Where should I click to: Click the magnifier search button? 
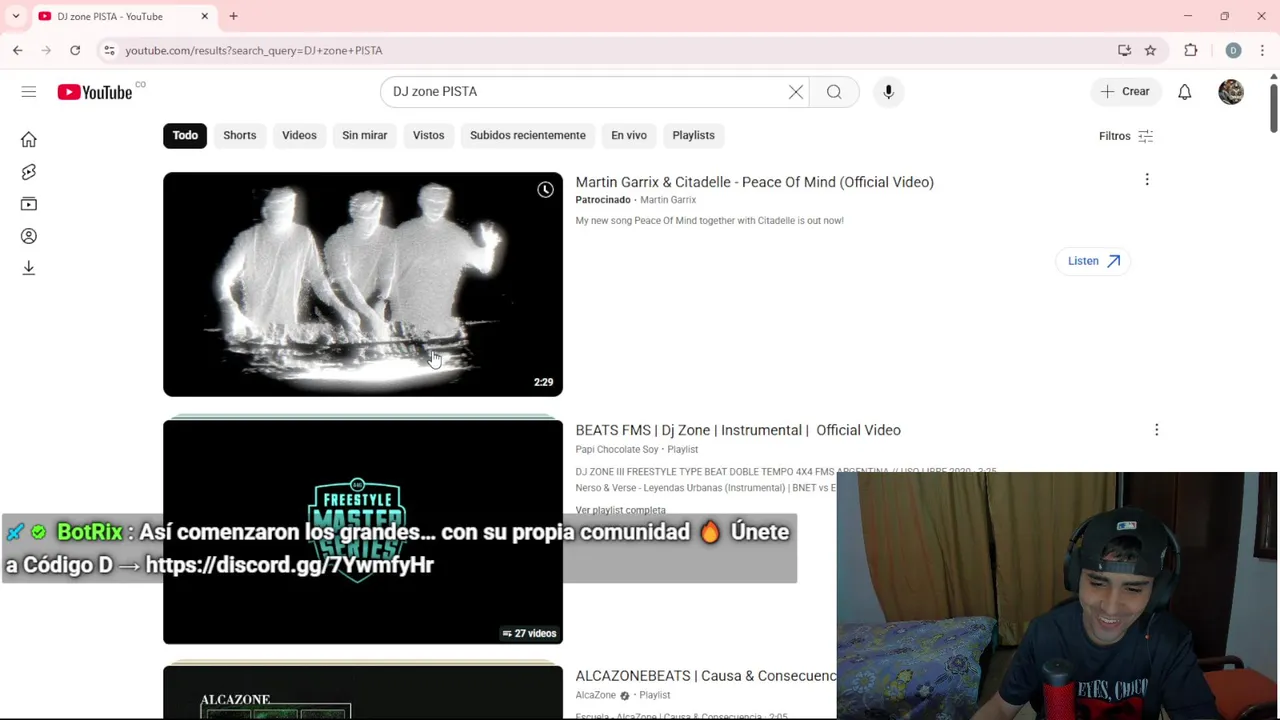[x=834, y=92]
